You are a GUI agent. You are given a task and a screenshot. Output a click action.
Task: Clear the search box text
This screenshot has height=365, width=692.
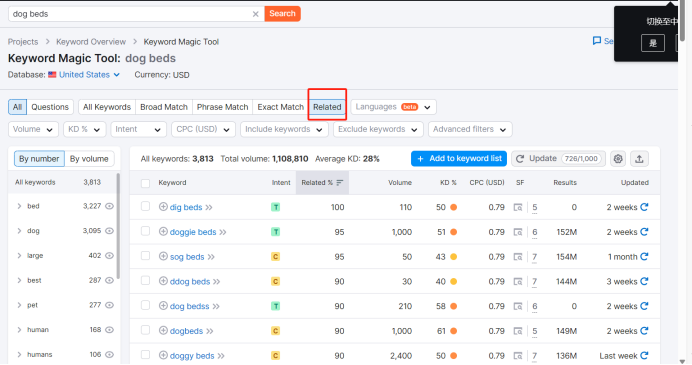[x=256, y=14]
